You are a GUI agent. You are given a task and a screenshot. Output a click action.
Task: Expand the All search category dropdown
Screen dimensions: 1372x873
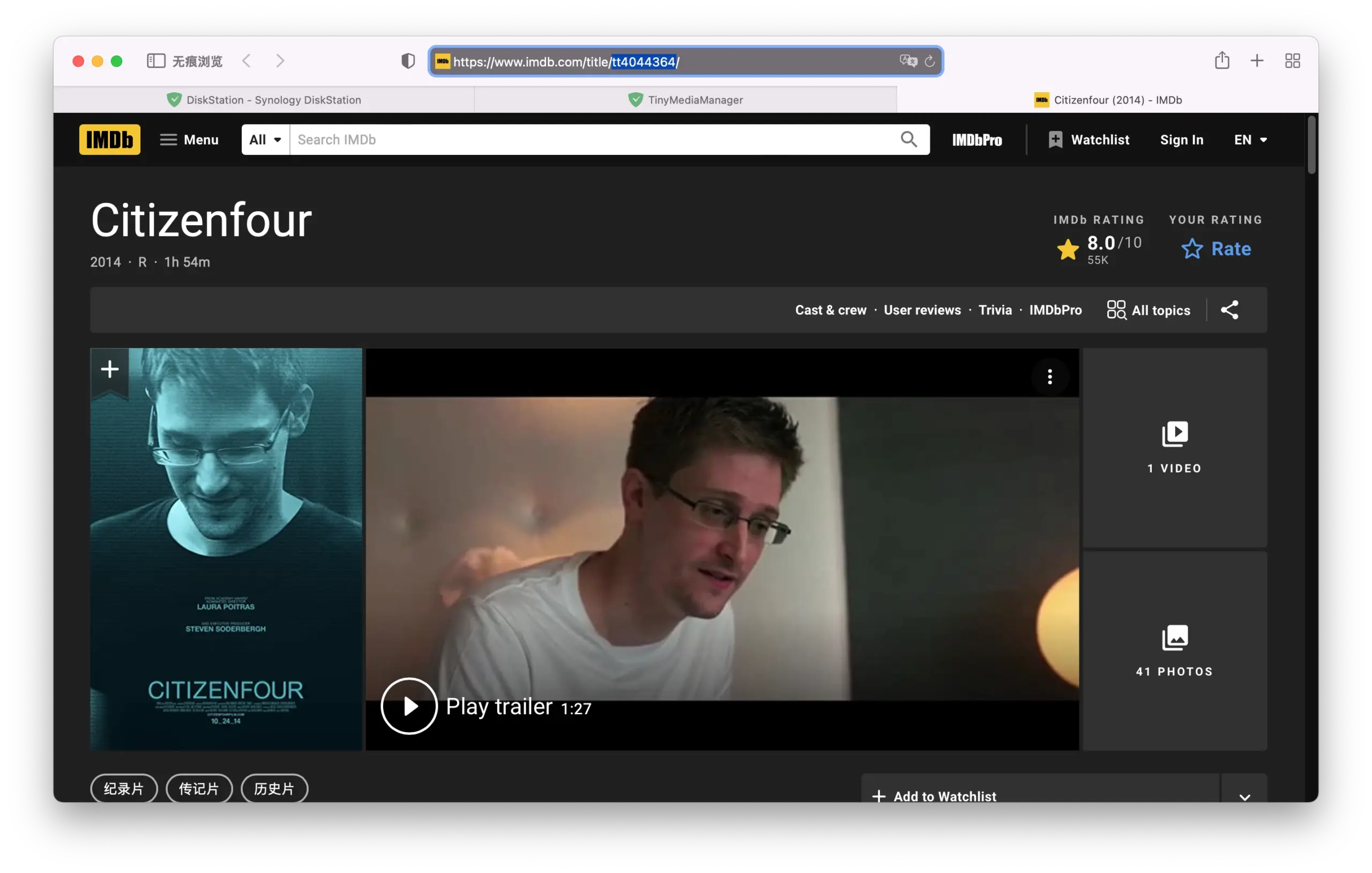[x=265, y=140]
